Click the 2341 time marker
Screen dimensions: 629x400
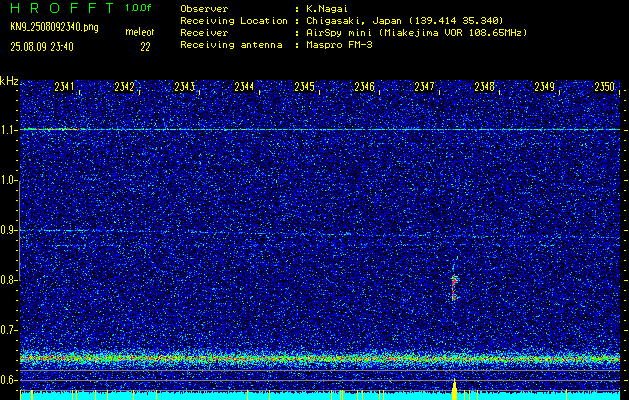click(x=64, y=87)
